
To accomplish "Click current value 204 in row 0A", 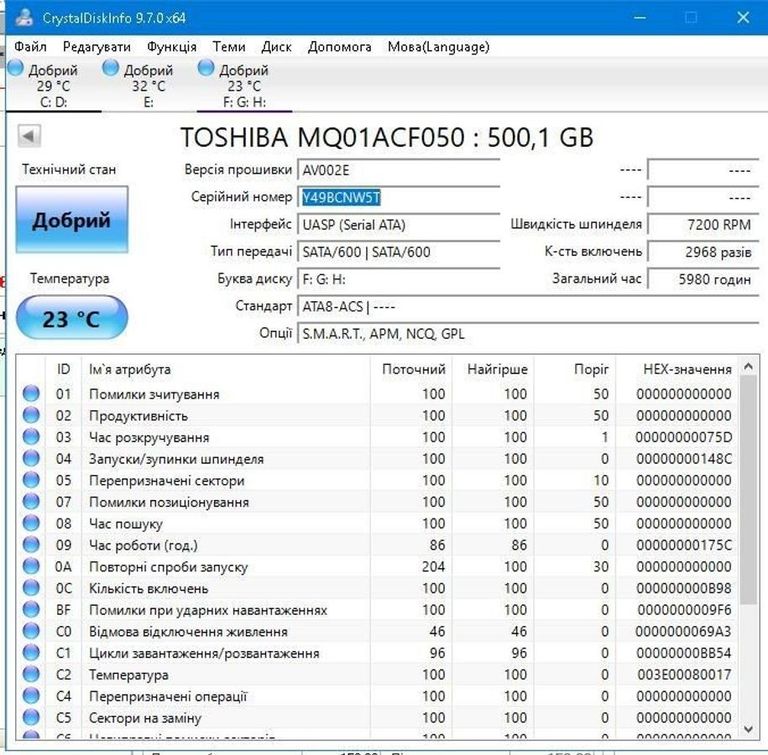I will coord(433,566).
